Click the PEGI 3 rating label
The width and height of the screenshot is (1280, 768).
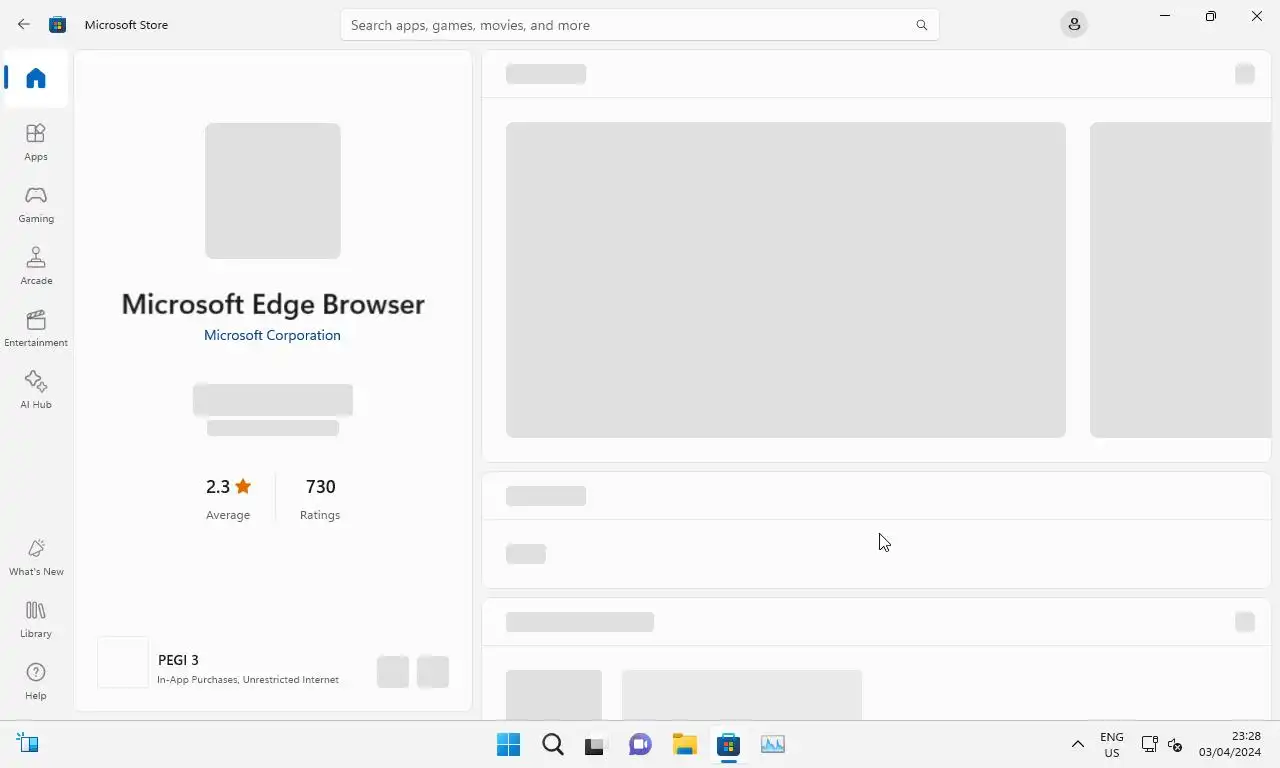(x=178, y=660)
